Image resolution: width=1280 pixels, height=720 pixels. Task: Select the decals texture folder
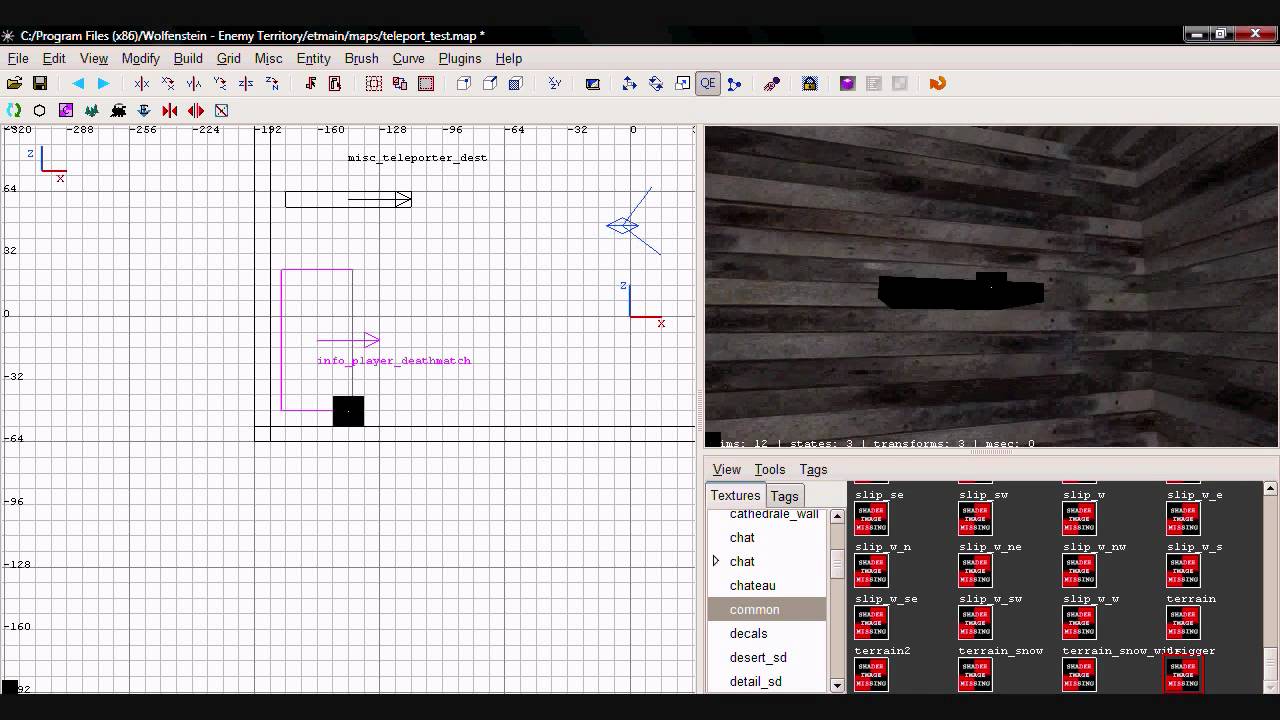pyautogui.click(x=767, y=633)
